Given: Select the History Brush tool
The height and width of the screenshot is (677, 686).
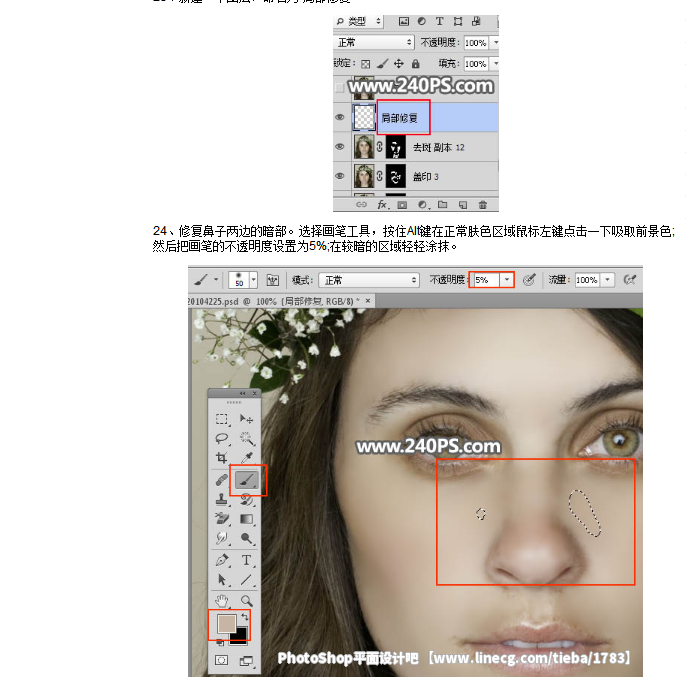Looking at the screenshot, I should [246, 499].
